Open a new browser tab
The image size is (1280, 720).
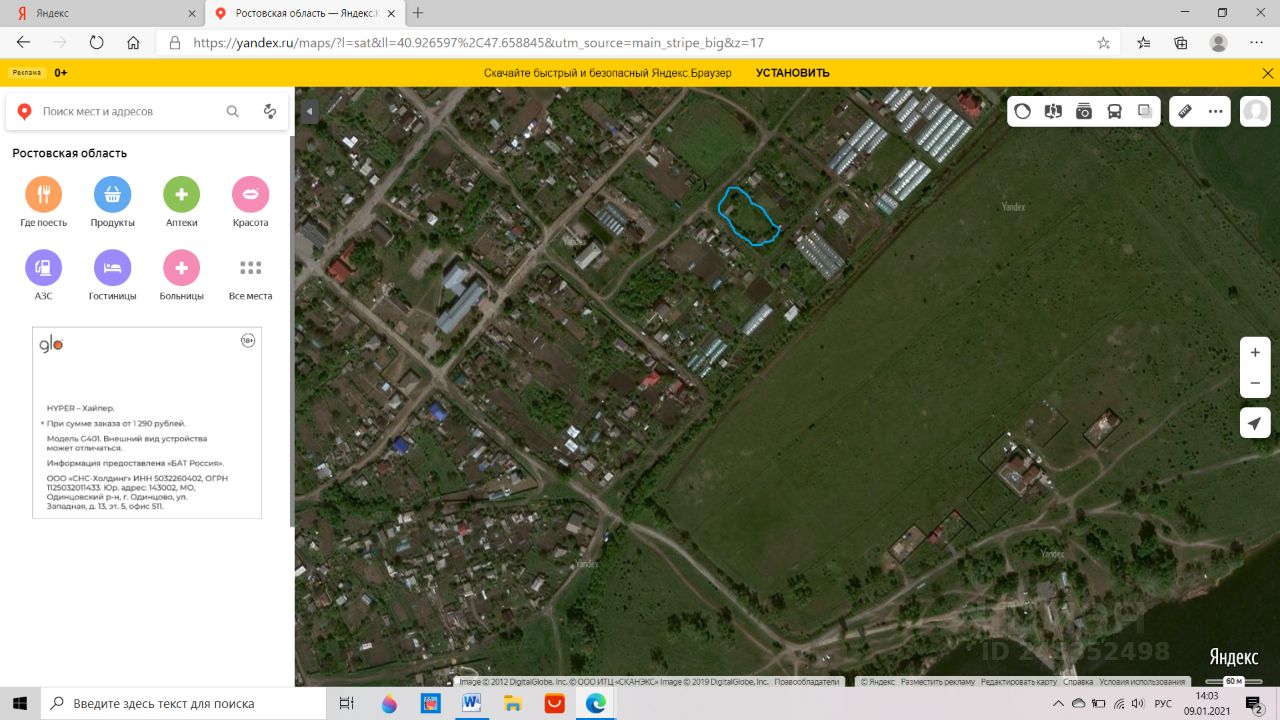pos(418,13)
